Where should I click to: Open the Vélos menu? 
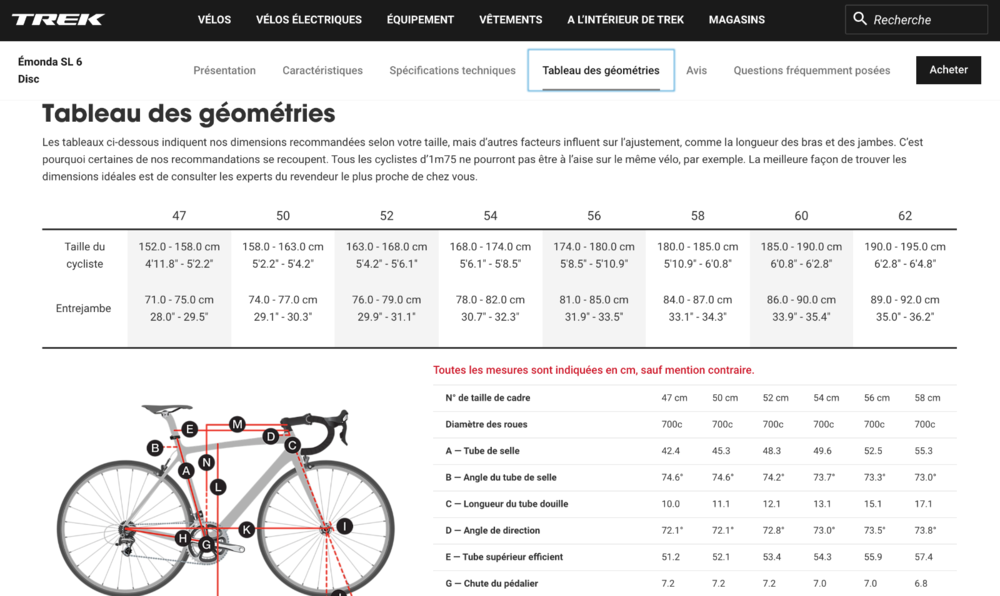coord(214,20)
